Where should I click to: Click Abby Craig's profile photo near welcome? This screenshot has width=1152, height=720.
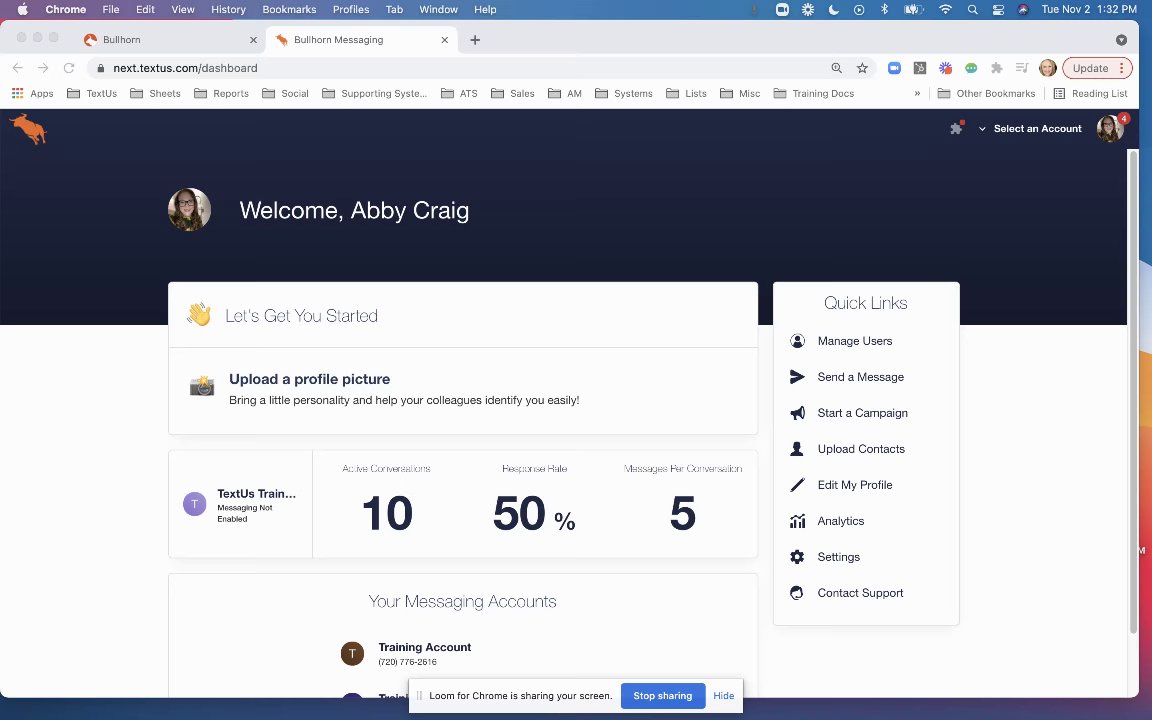point(190,209)
